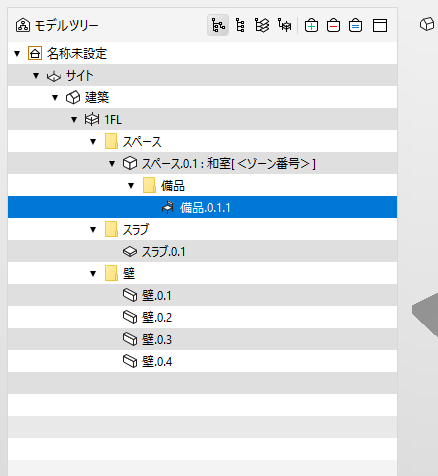Click the blue equals box icon
438x476 pixels.
355,25
